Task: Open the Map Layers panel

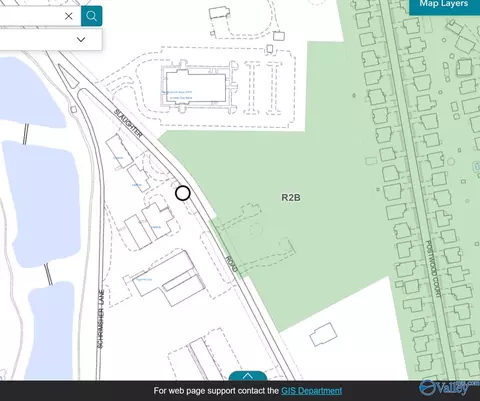Action: (x=444, y=5)
